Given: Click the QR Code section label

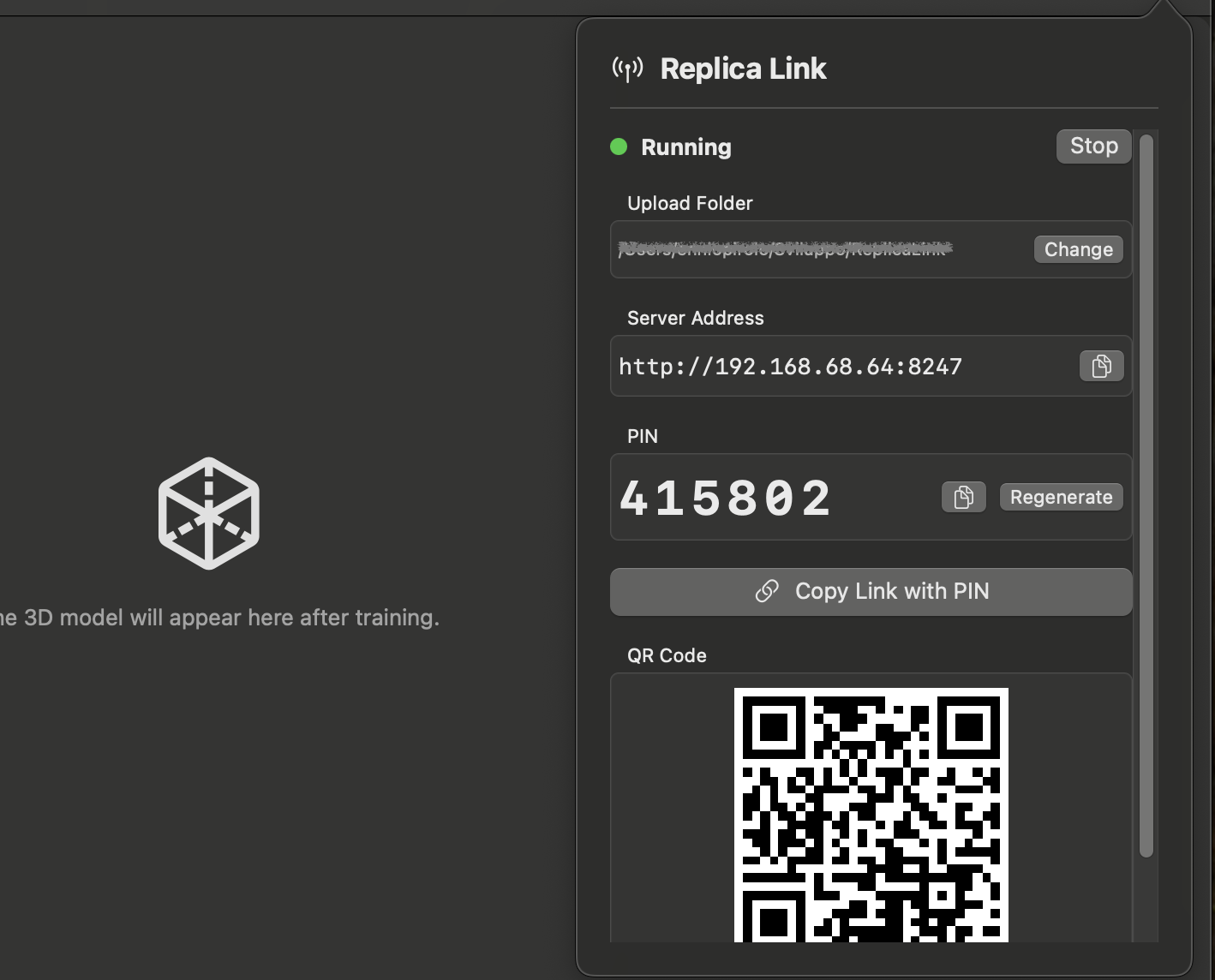Looking at the screenshot, I should click(666, 655).
